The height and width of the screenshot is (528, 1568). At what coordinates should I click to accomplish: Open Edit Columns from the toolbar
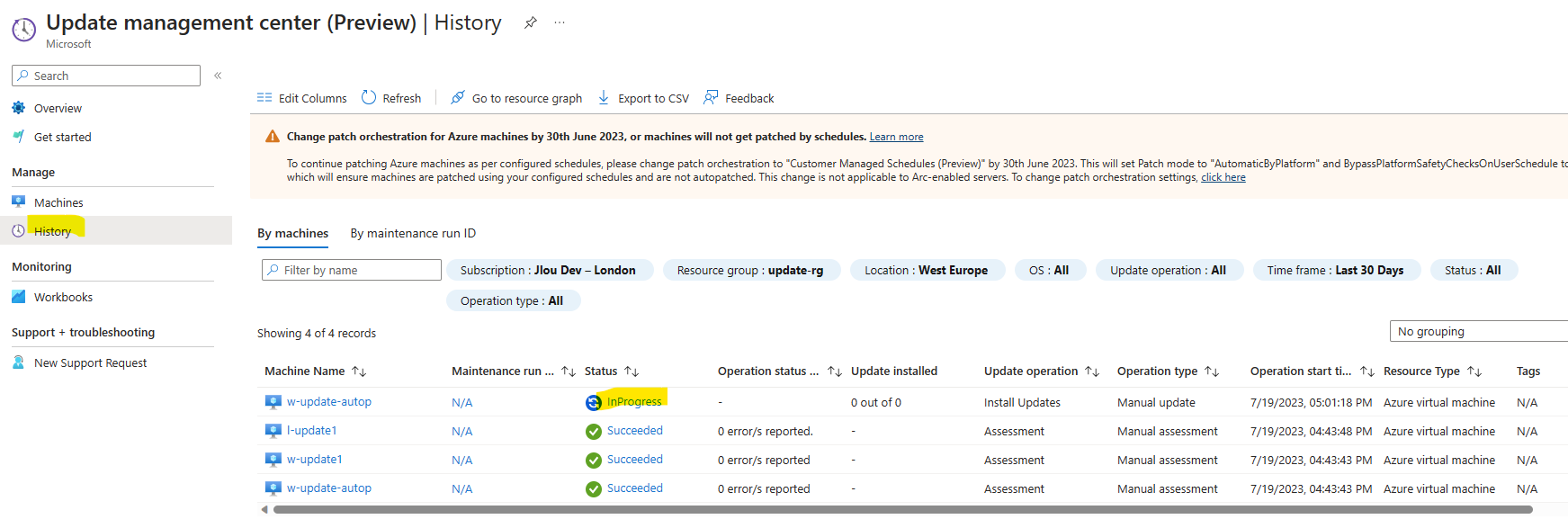[x=302, y=98]
